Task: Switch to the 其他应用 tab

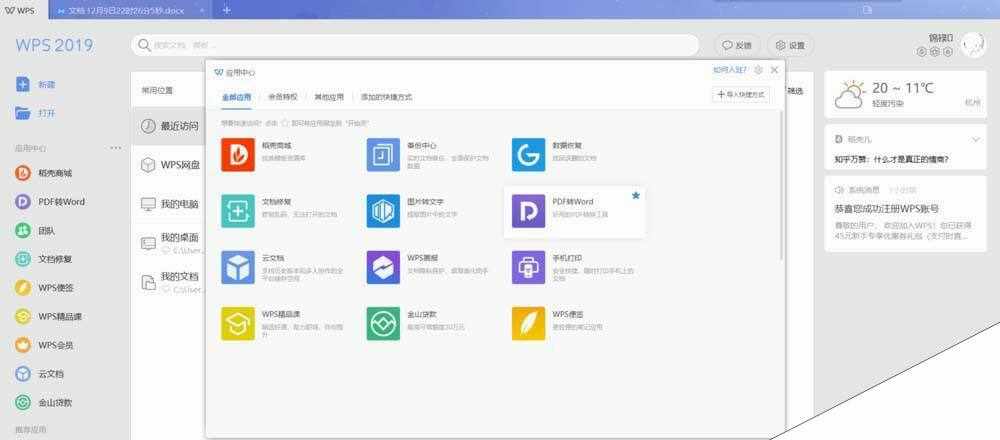Action: [328, 97]
